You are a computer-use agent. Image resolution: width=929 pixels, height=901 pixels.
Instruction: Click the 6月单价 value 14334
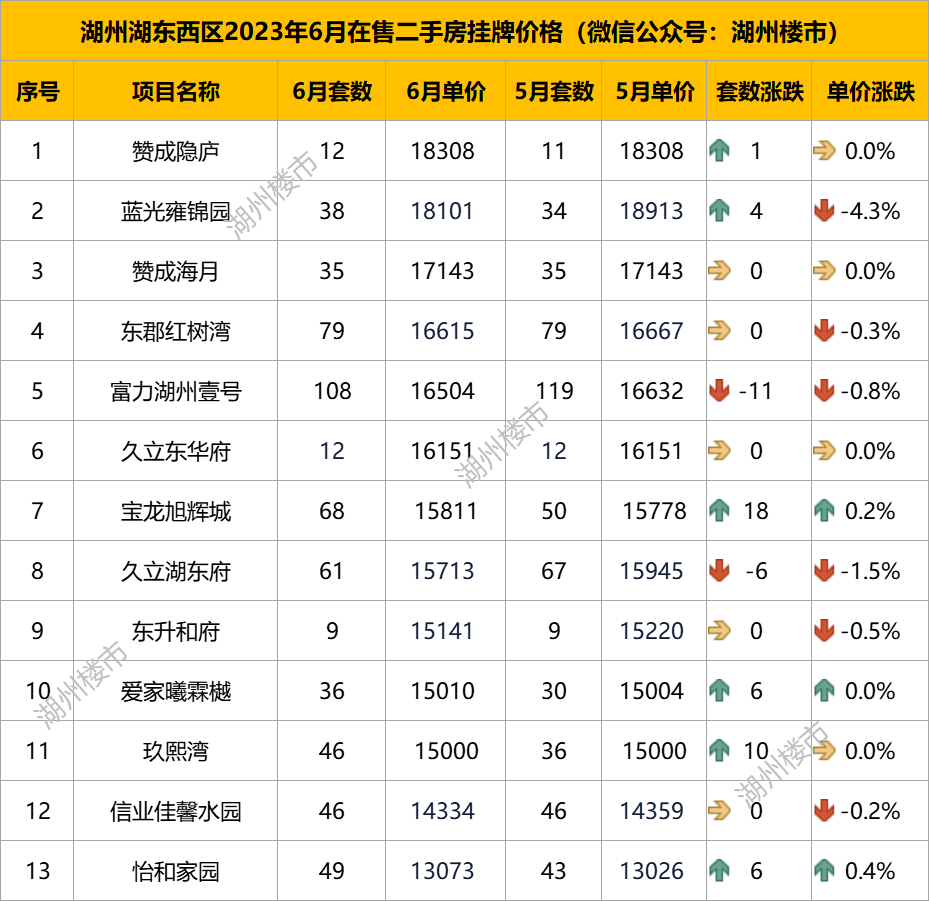pyautogui.click(x=443, y=811)
